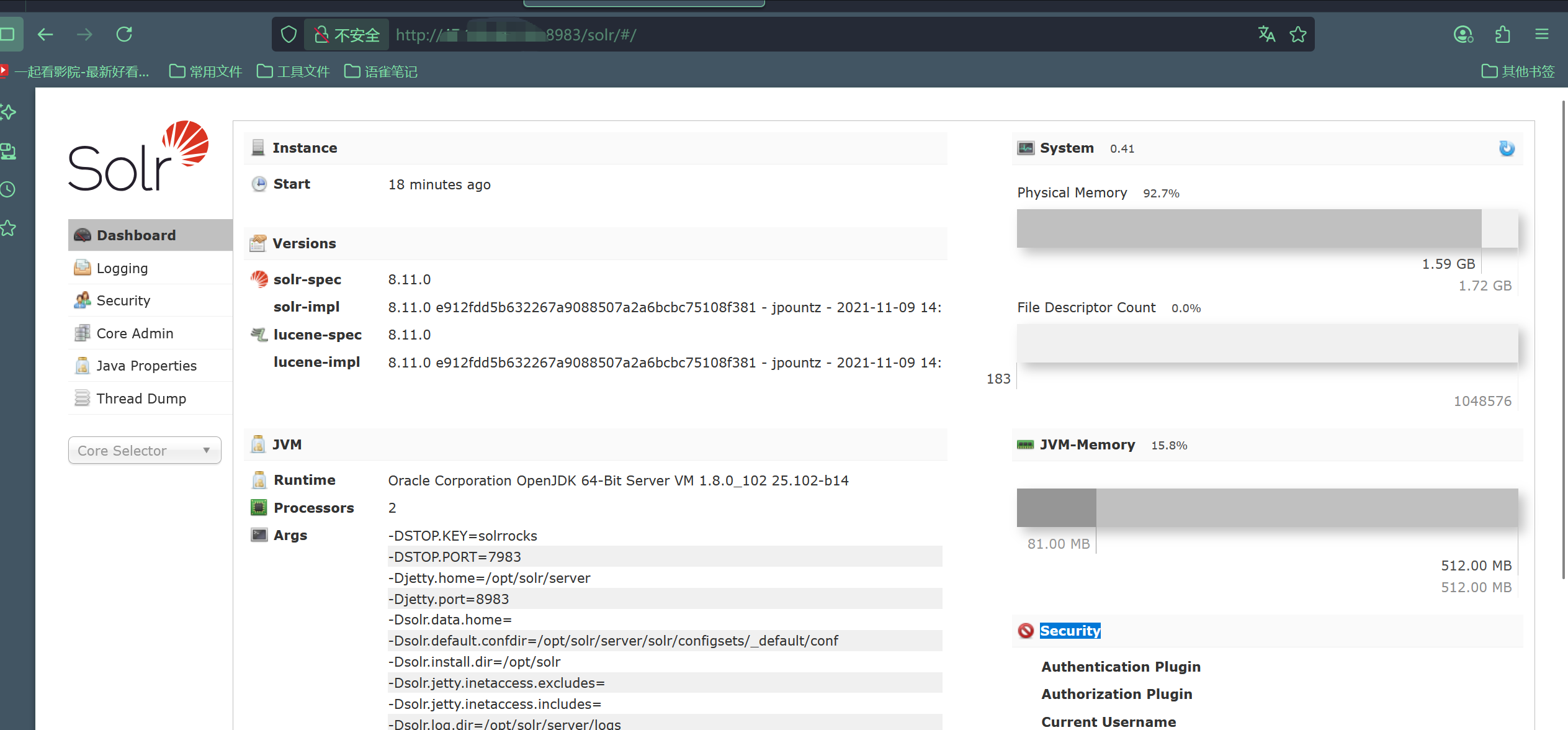The width and height of the screenshot is (1568, 730).
Task: Bookmark this page with star icon
Action: click(x=1298, y=34)
